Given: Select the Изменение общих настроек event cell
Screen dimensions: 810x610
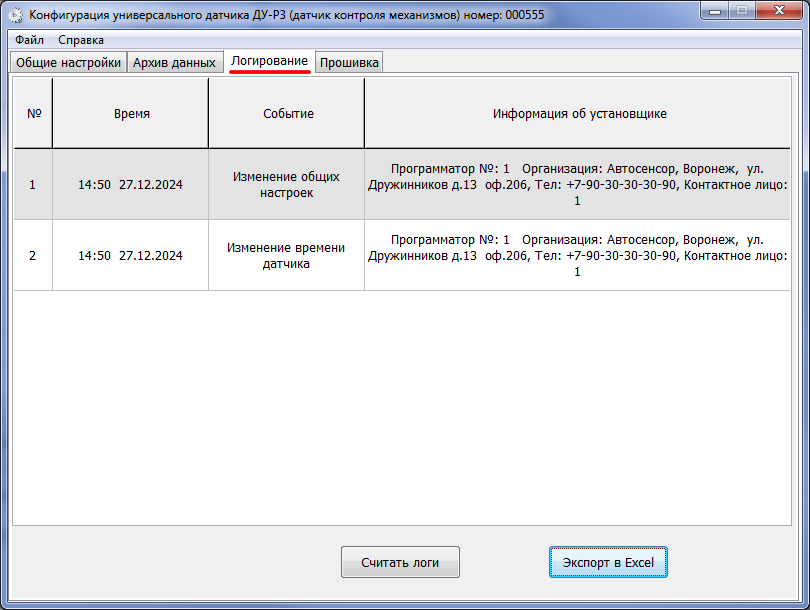Looking at the screenshot, I should click(287, 184).
